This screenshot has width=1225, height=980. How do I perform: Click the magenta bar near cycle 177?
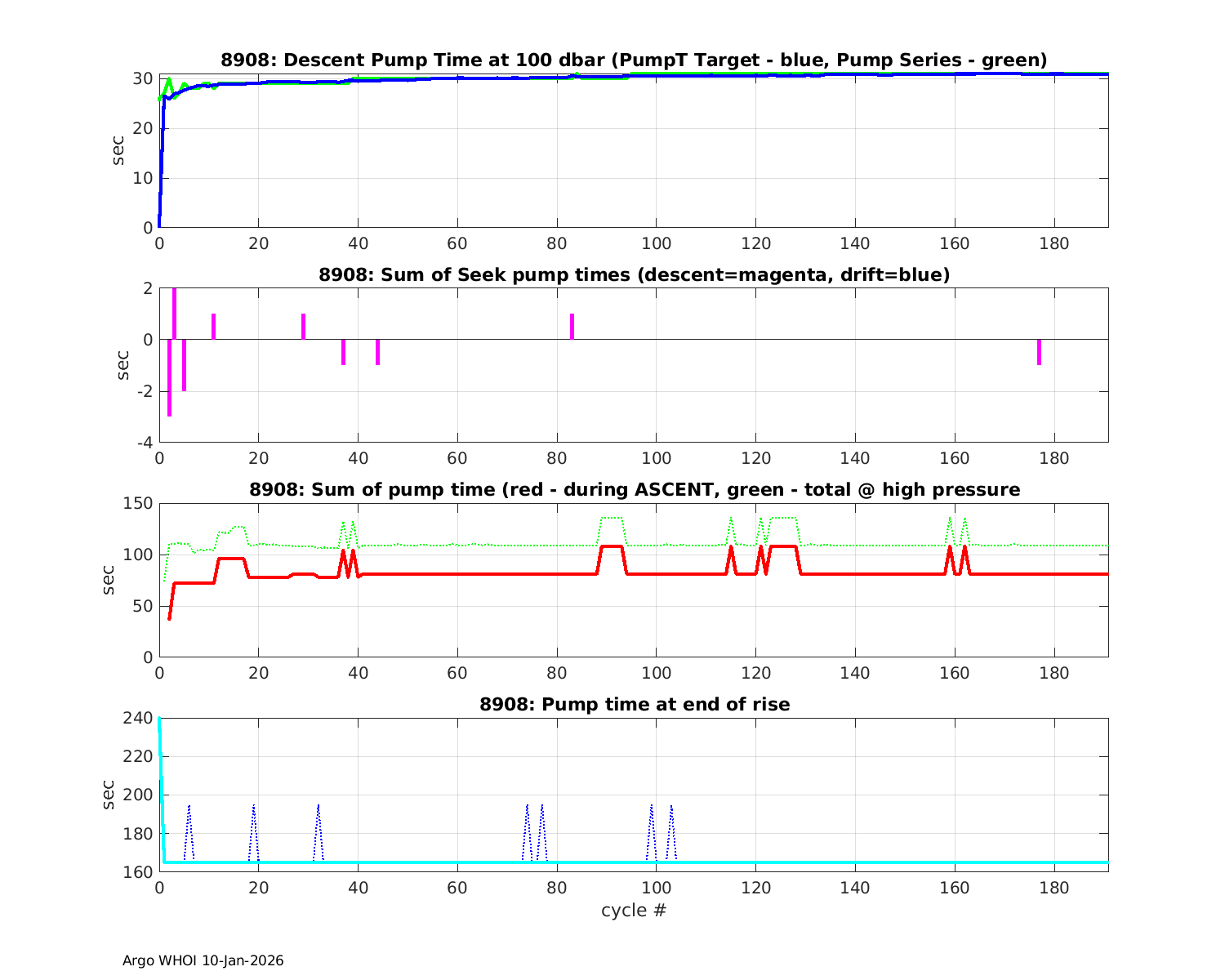click(x=1039, y=352)
